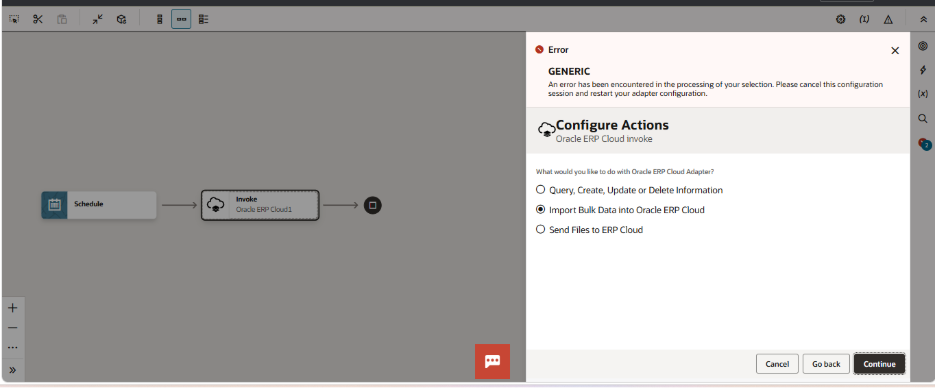Click the black stop end node
This screenshot has height=390, width=936.
(x=372, y=205)
